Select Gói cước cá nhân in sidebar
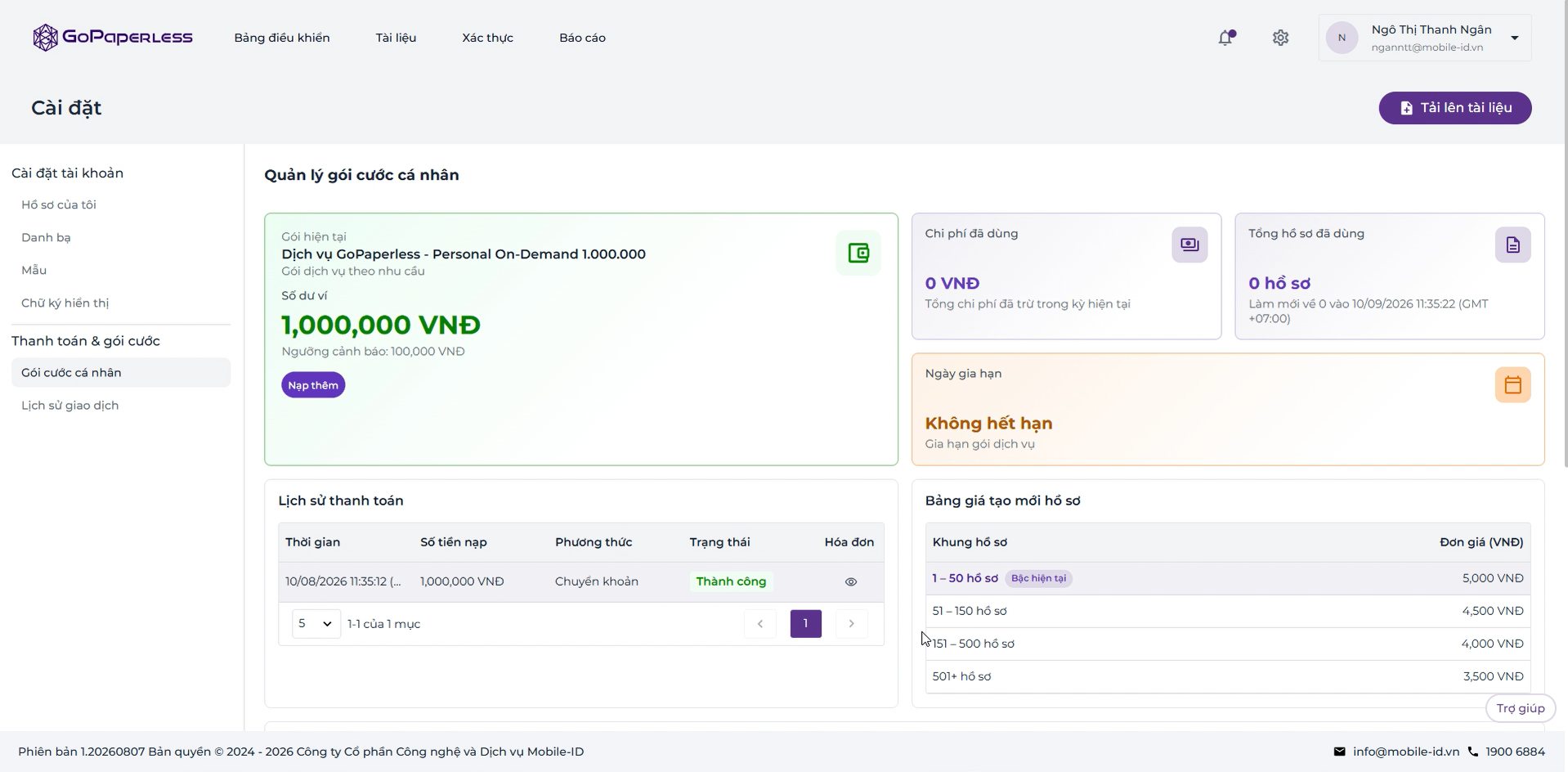The height and width of the screenshot is (772, 1568). tap(121, 372)
